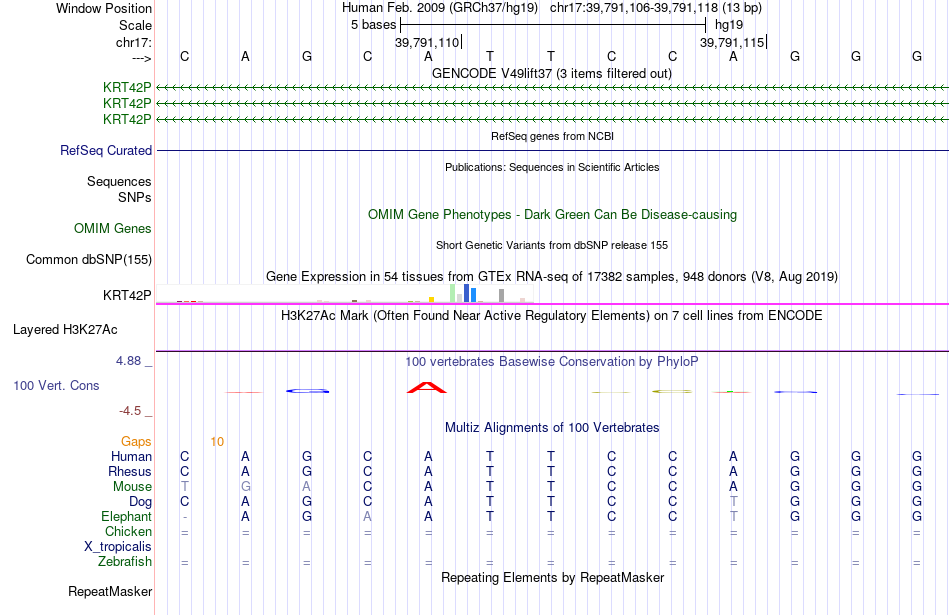The height and width of the screenshot is (615, 950).
Task: Click the blue G logo in the PhyloP track
Action: [308, 391]
